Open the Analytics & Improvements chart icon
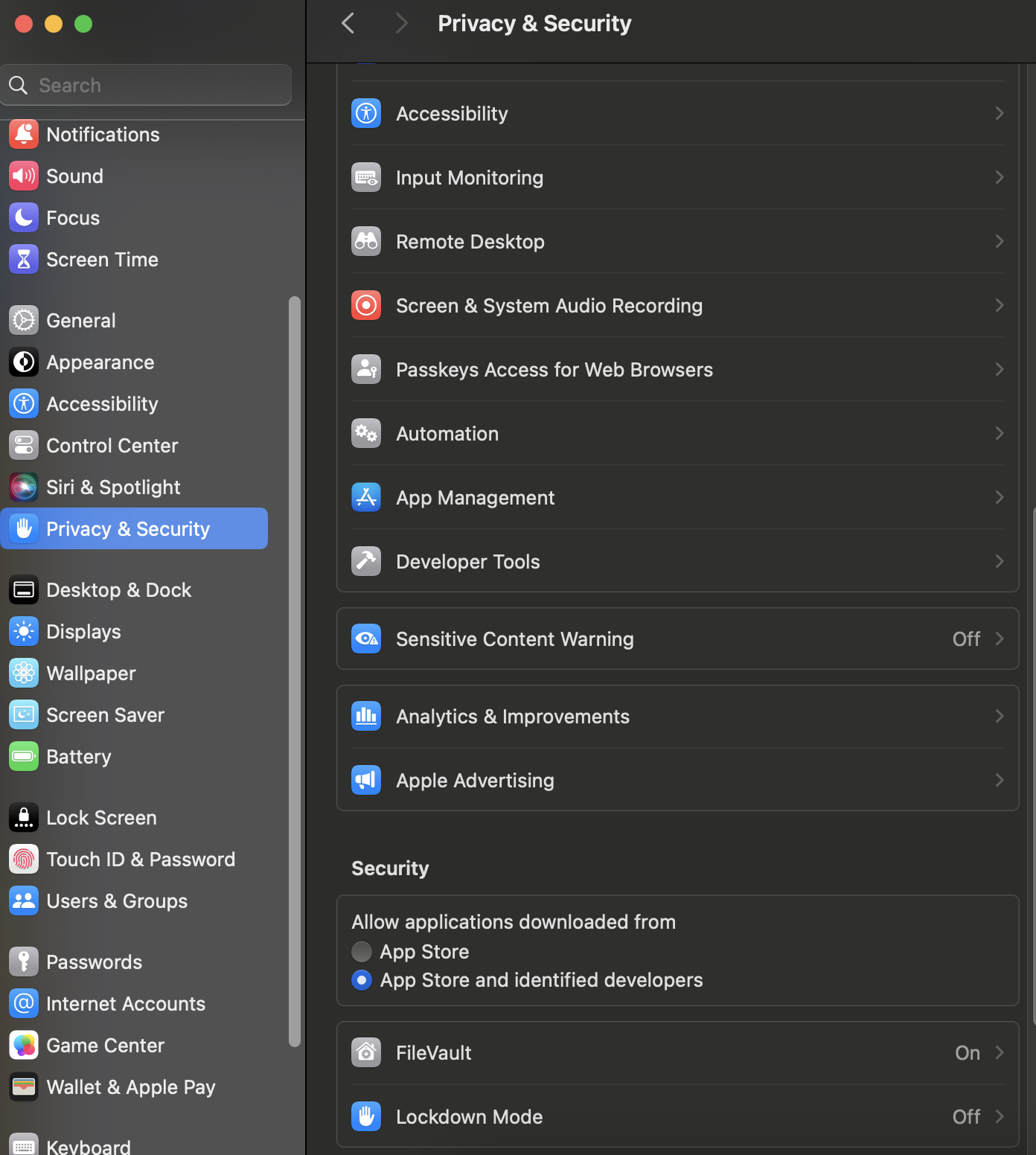Screen dimensions: 1036x1155 click(x=365, y=716)
